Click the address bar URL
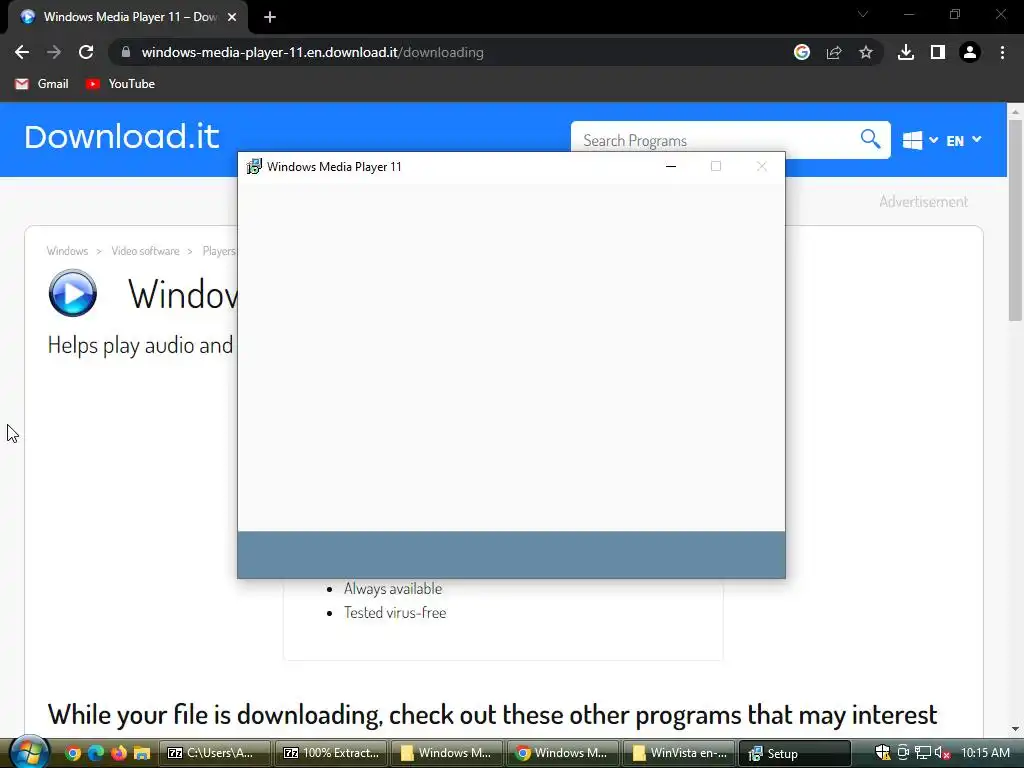1024x768 pixels. tap(313, 52)
